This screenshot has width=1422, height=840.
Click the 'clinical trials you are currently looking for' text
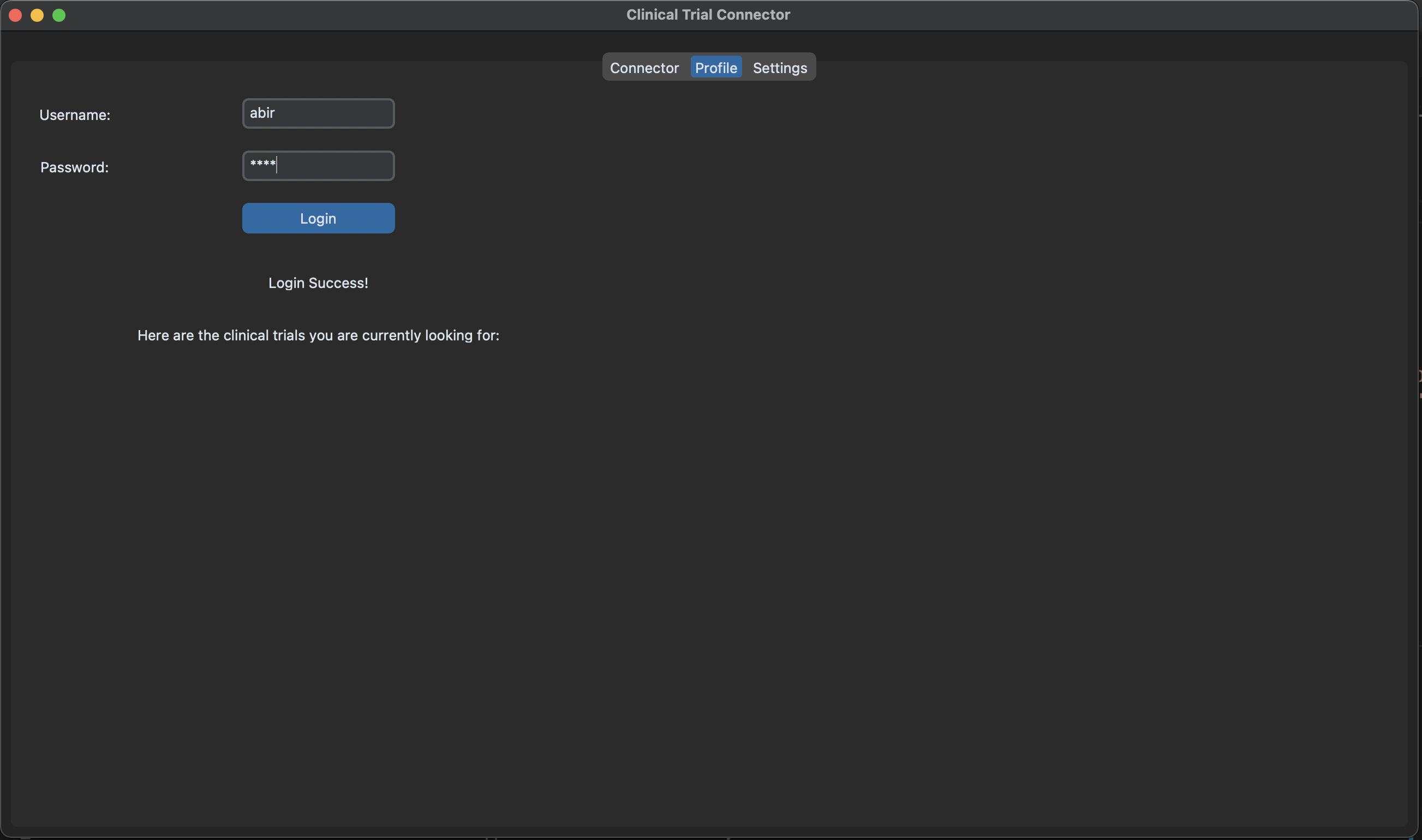click(361, 335)
